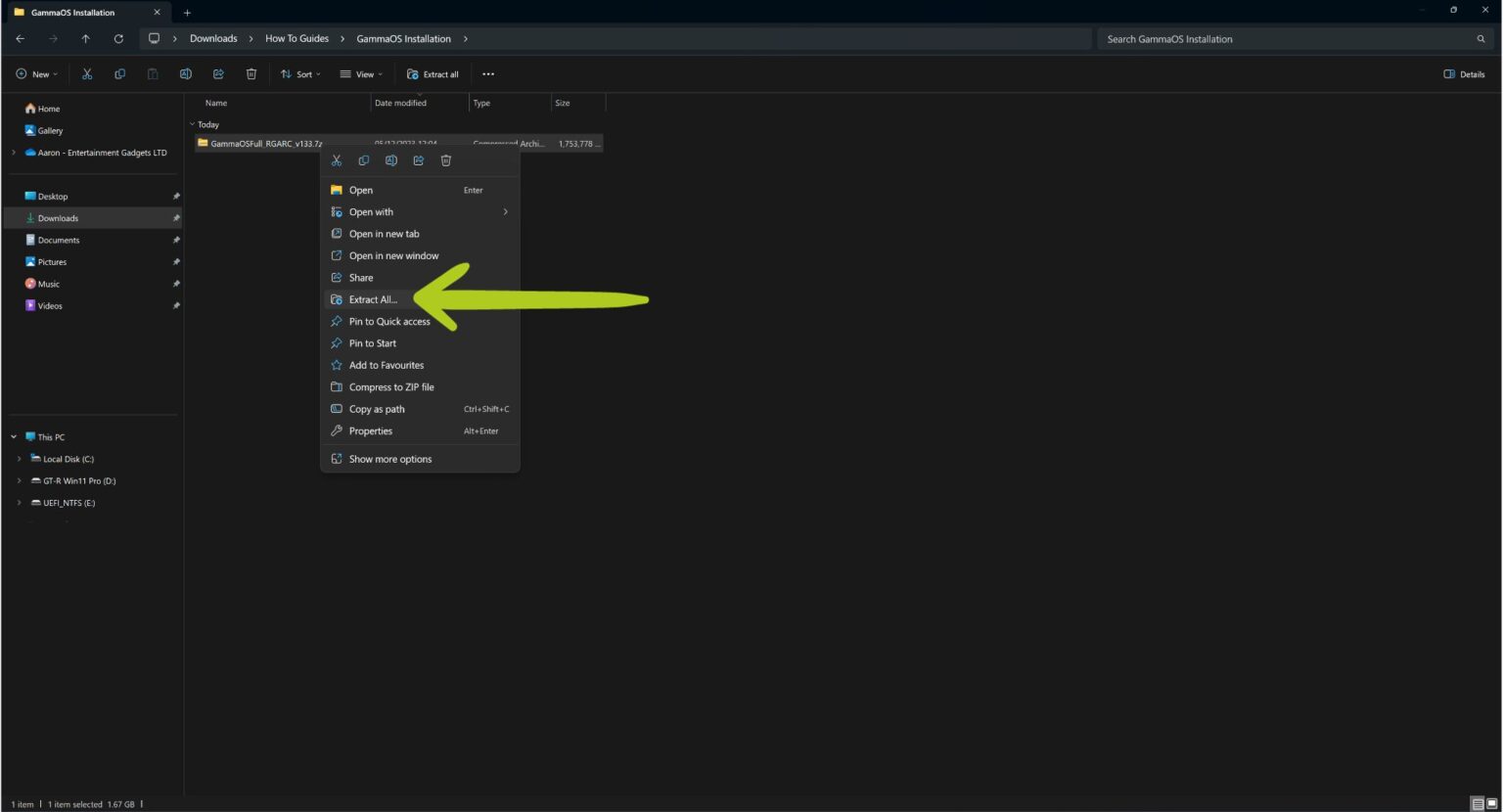Open the See more ellipsis in the toolbar
The width and height of the screenshot is (1503, 812).
pyautogui.click(x=487, y=73)
